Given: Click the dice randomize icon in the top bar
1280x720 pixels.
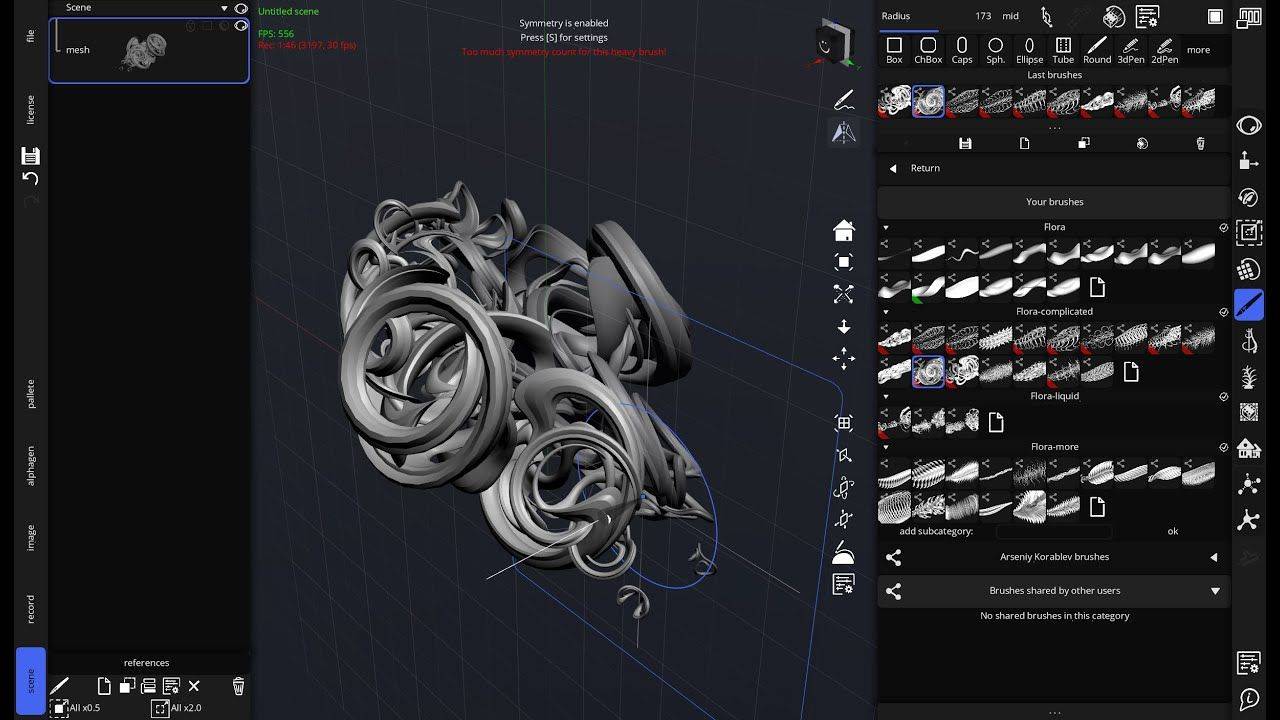Looking at the screenshot, I should point(1114,16).
